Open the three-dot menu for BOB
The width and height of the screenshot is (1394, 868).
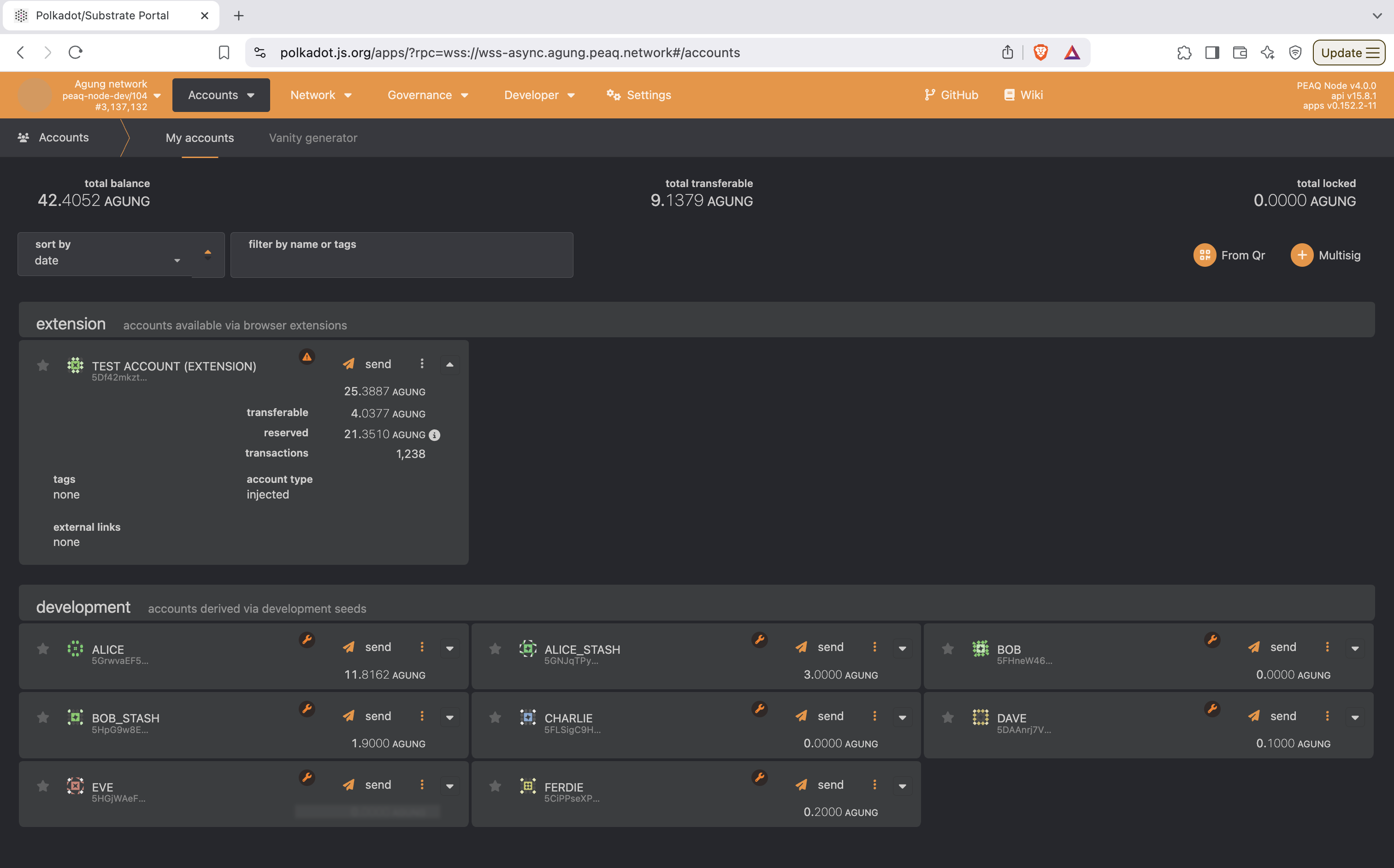click(1327, 647)
